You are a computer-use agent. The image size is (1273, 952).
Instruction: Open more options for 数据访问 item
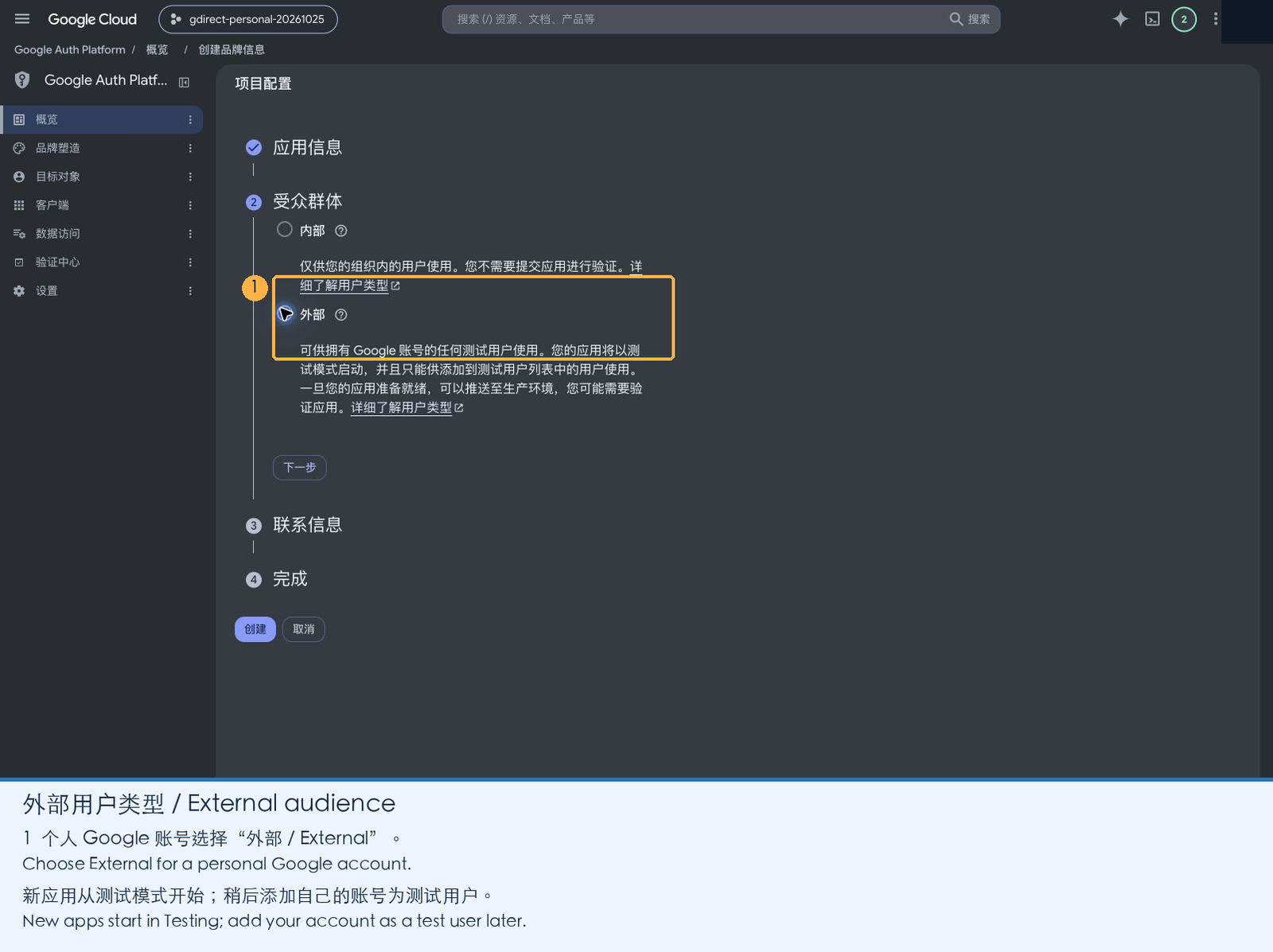[190, 234]
